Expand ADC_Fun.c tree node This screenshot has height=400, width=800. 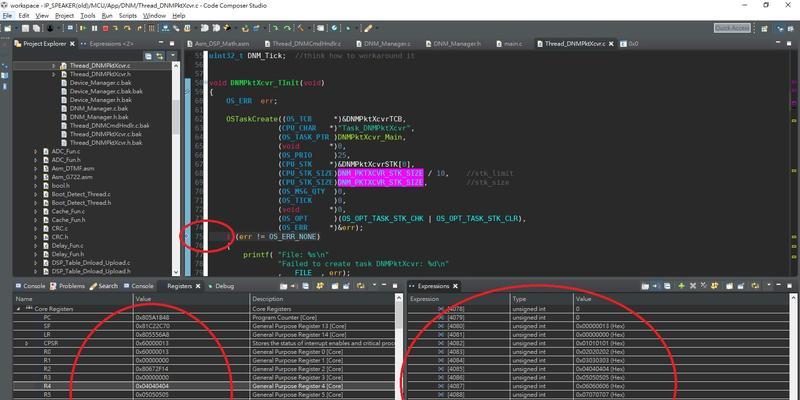click(x=36, y=152)
